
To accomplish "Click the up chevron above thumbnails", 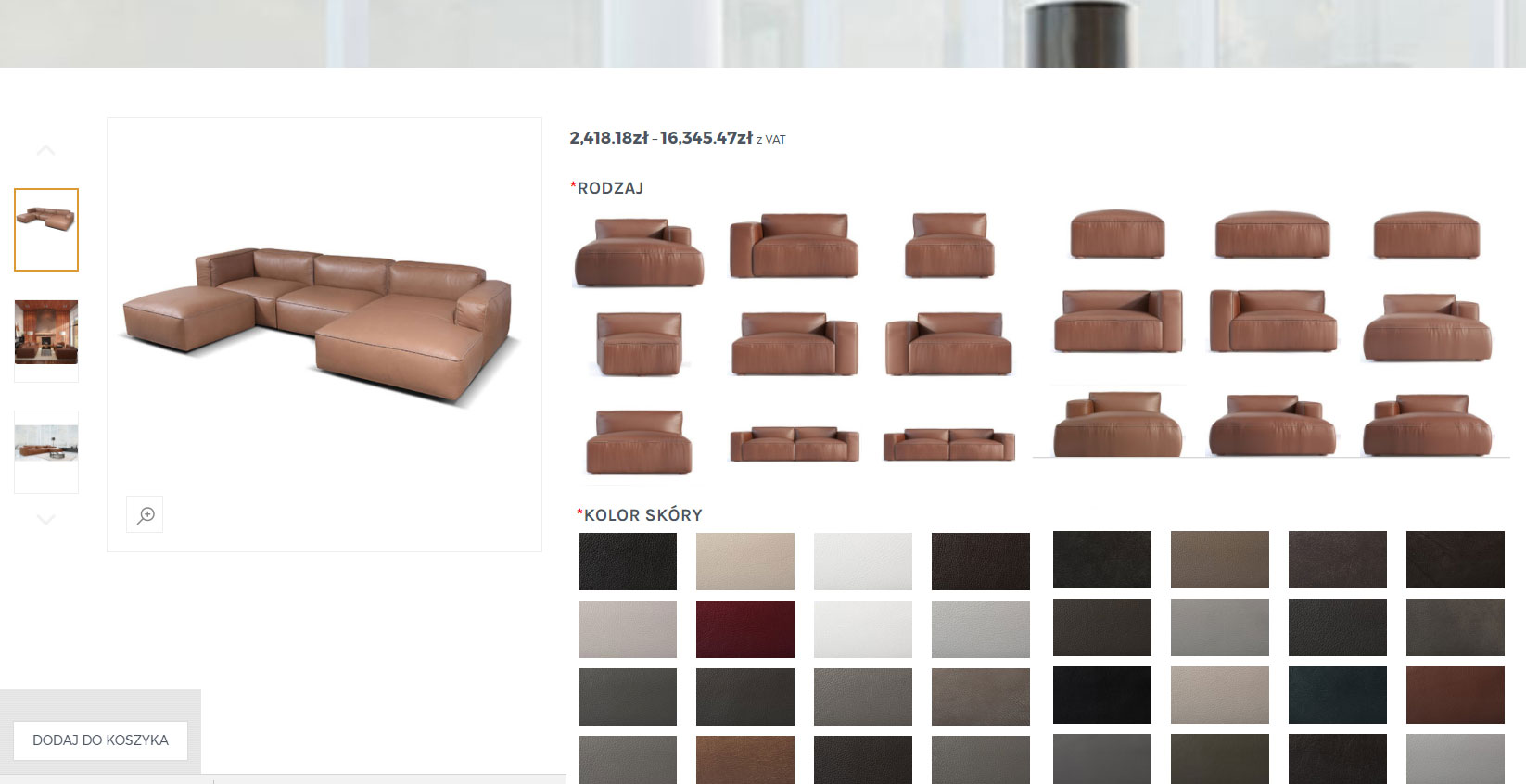I will (46, 150).
